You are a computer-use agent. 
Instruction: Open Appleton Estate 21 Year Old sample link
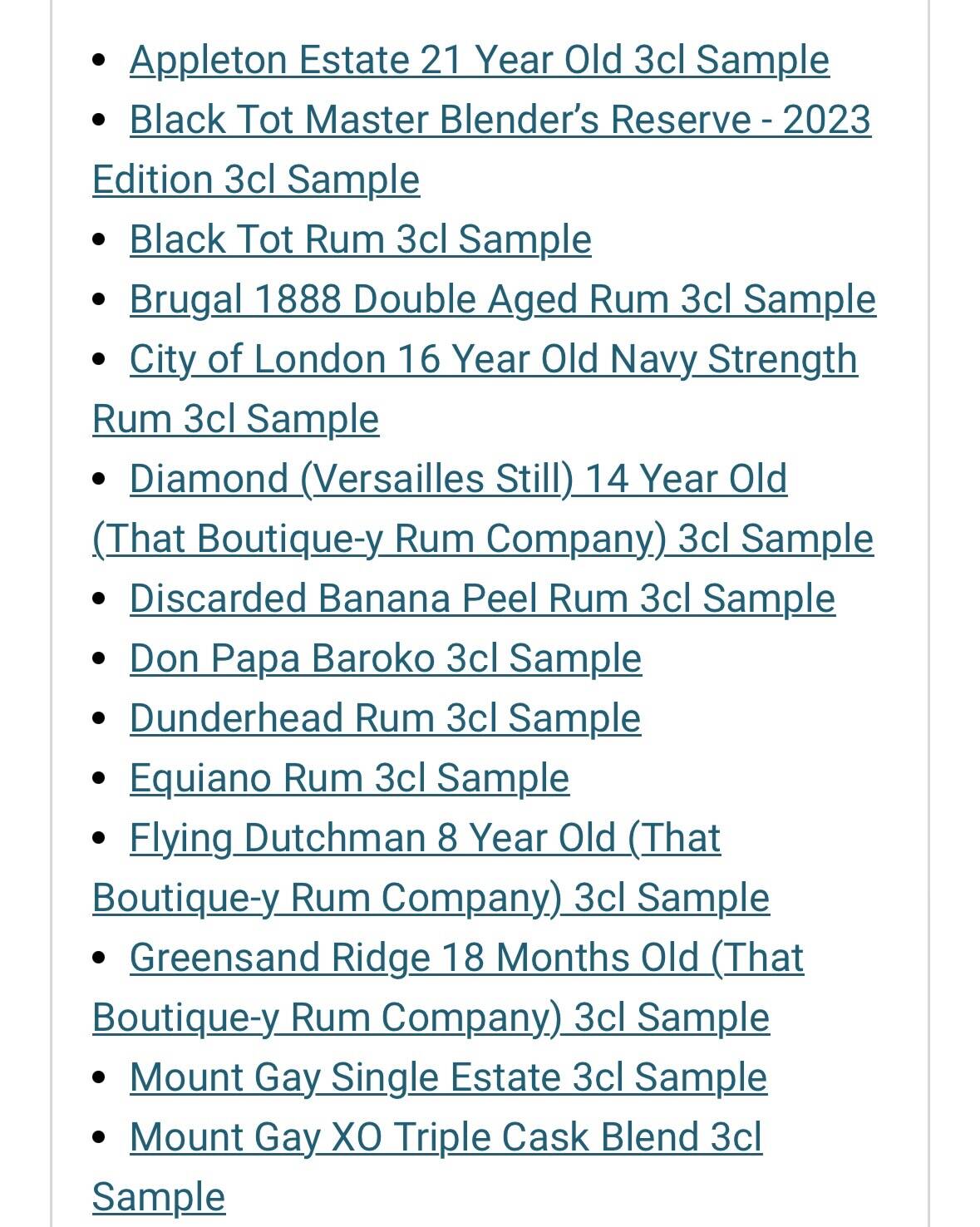coord(479,60)
